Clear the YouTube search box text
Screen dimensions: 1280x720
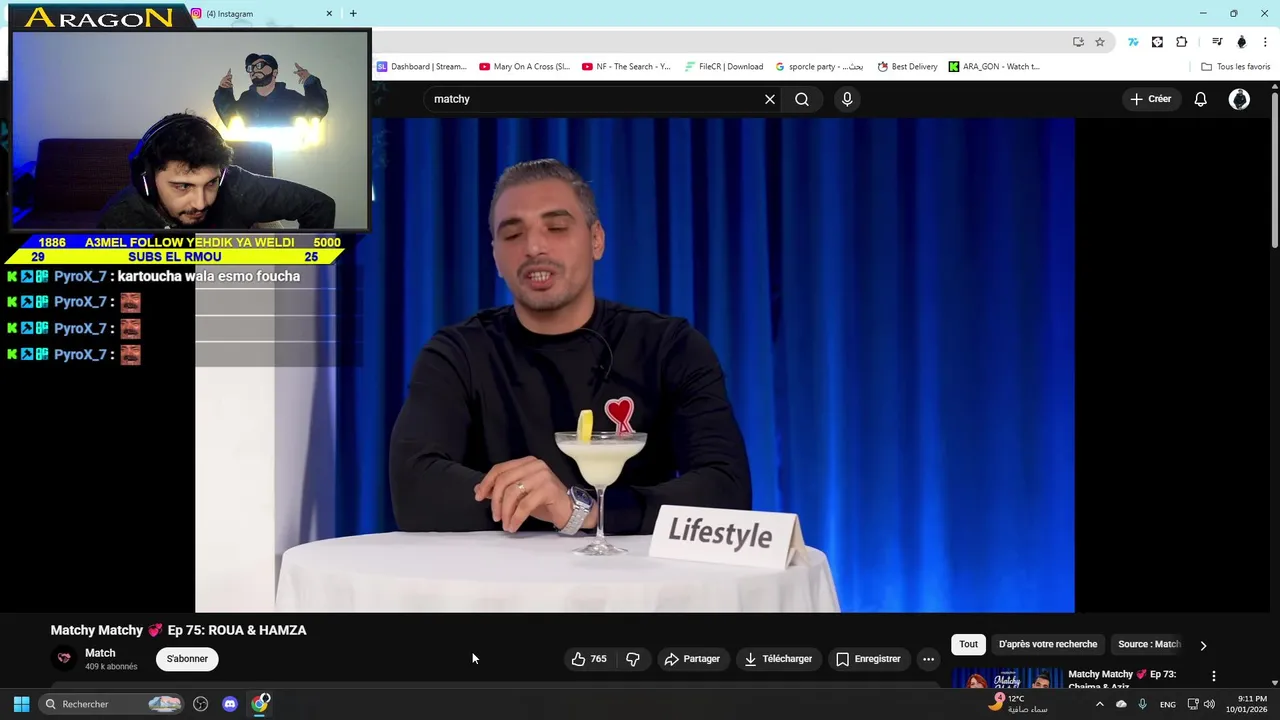tap(770, 99)
